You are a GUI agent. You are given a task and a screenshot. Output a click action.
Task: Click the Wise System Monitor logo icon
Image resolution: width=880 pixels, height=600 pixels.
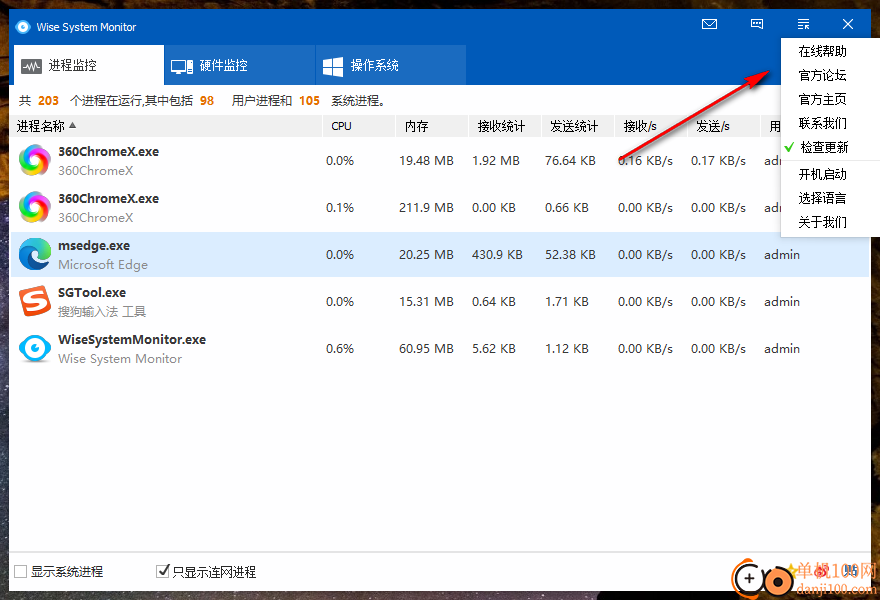(22, 27)
